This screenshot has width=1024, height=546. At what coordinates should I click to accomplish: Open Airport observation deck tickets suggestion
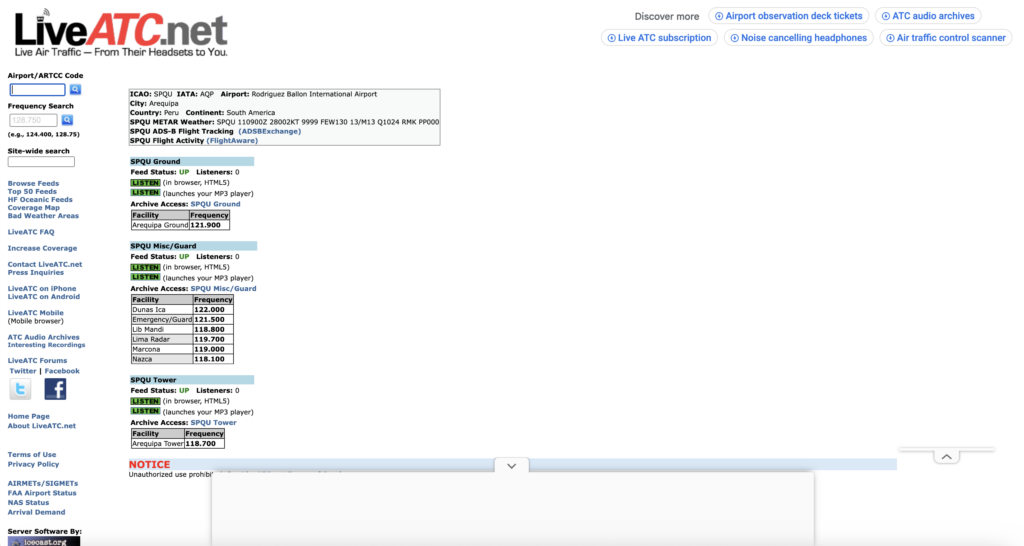(787, 16)
